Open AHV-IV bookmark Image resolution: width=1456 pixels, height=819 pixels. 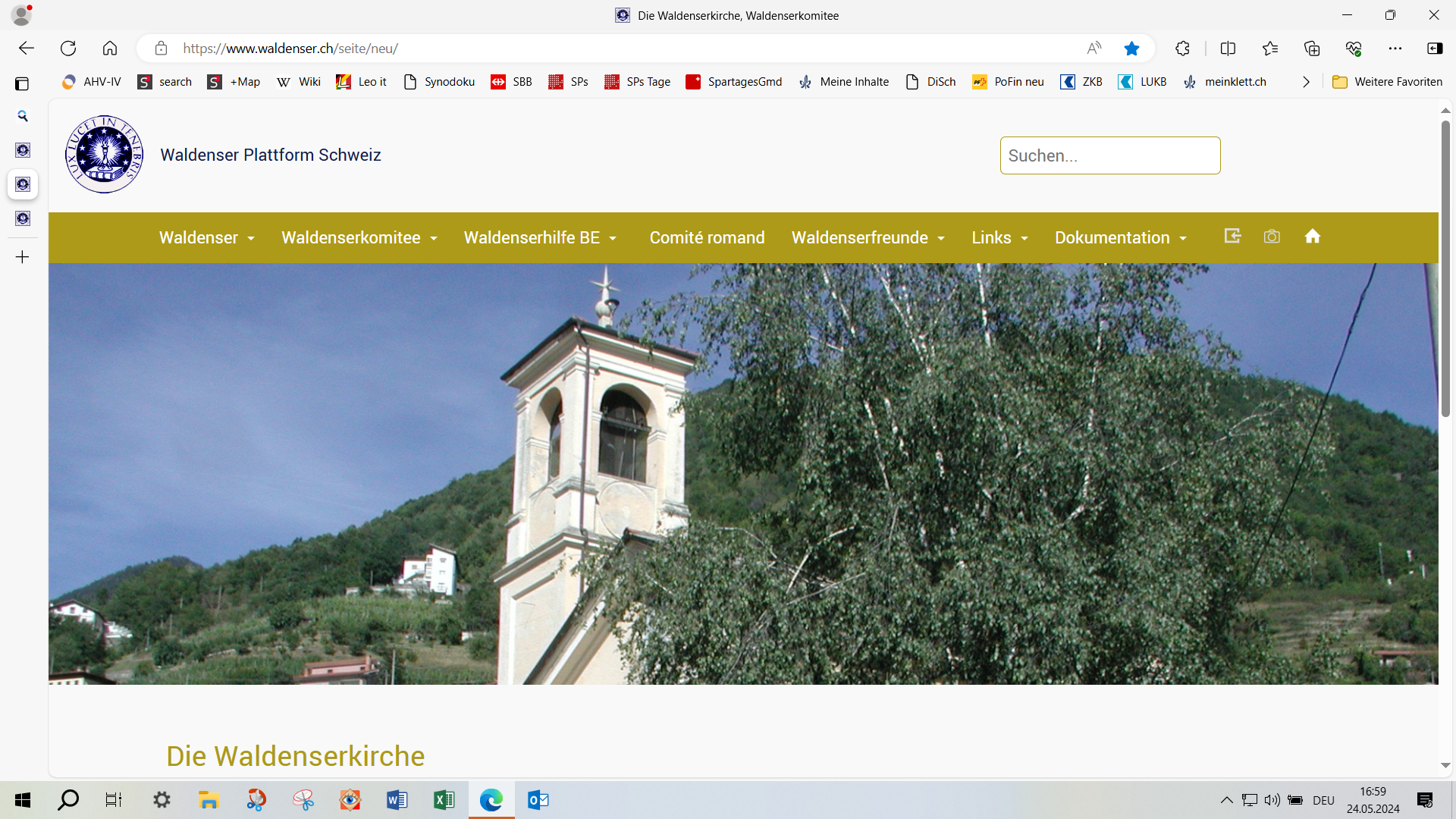(x=92, y=82)
